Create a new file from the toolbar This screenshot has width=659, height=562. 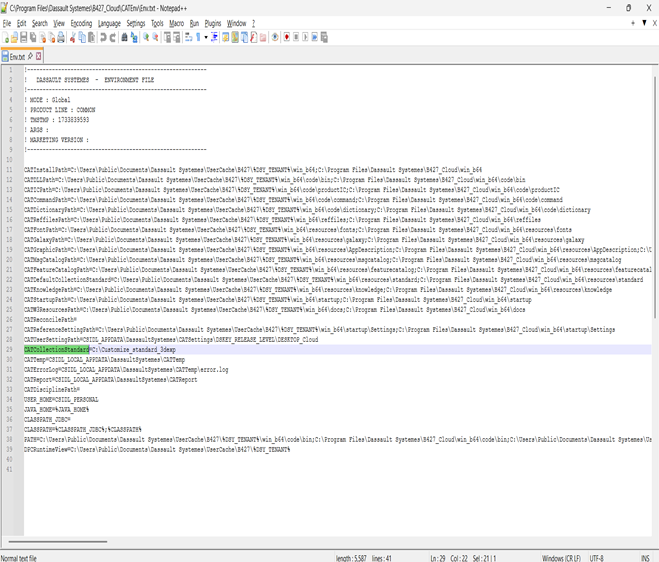(6, 37)
